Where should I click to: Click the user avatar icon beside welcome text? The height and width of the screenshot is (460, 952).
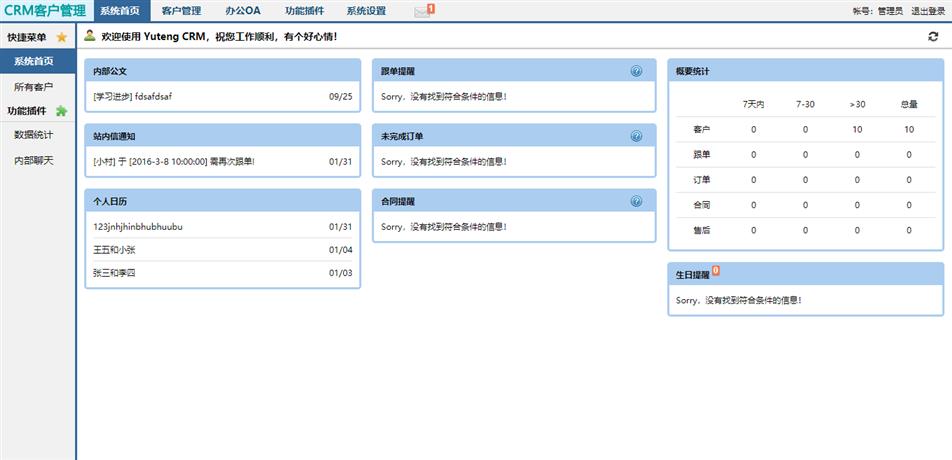90,35
